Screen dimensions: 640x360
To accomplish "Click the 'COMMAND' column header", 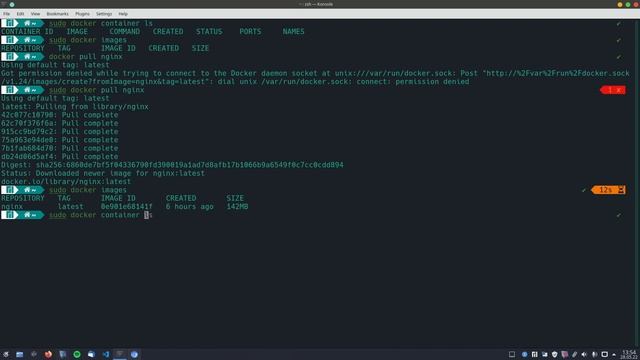I will pyautogui.click(x=124, y=31).
